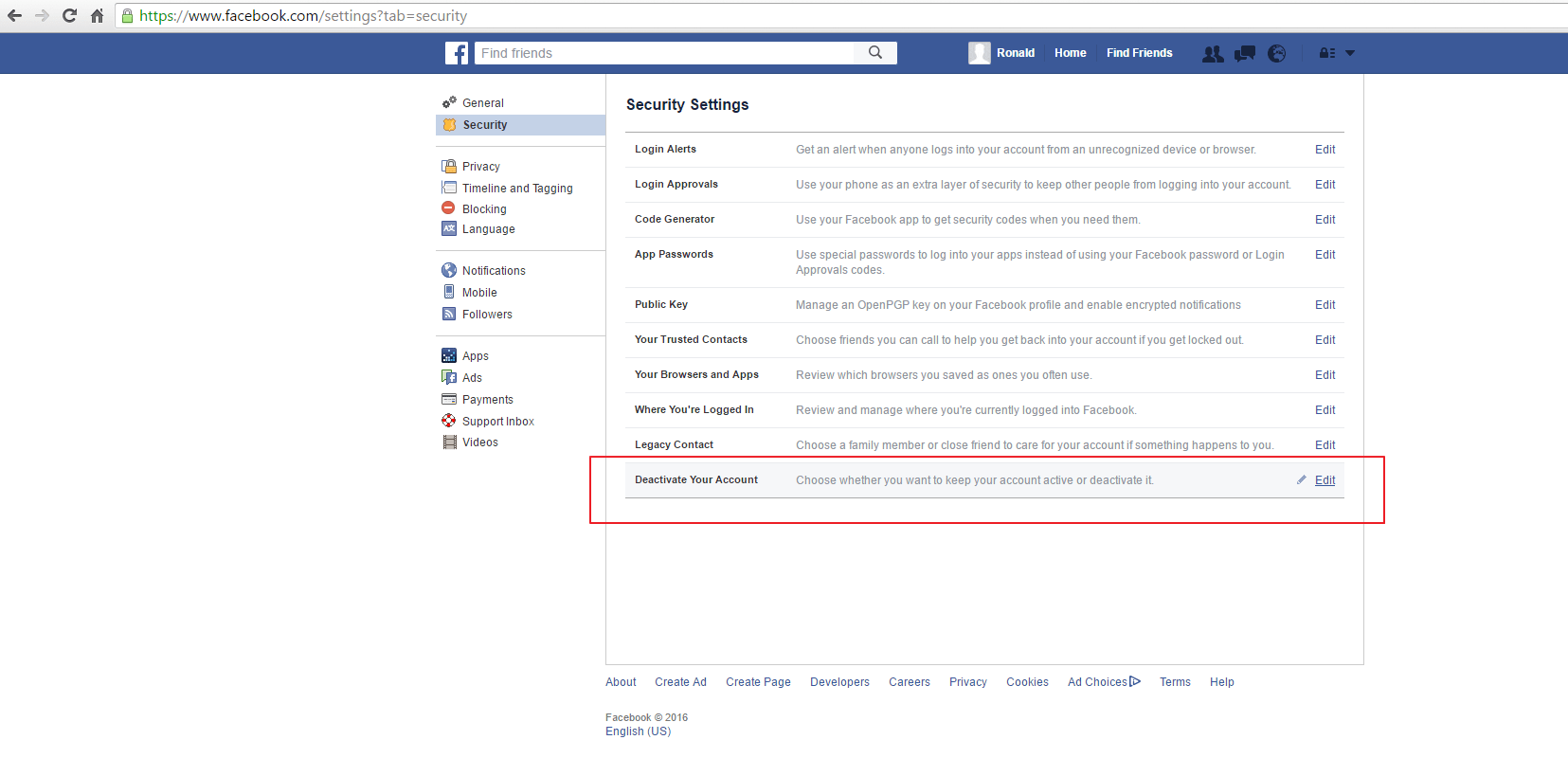Click the Notifications globe icon in sidebar
The width and height of the screenshot is (1568, 758).
tap(449, 270)
